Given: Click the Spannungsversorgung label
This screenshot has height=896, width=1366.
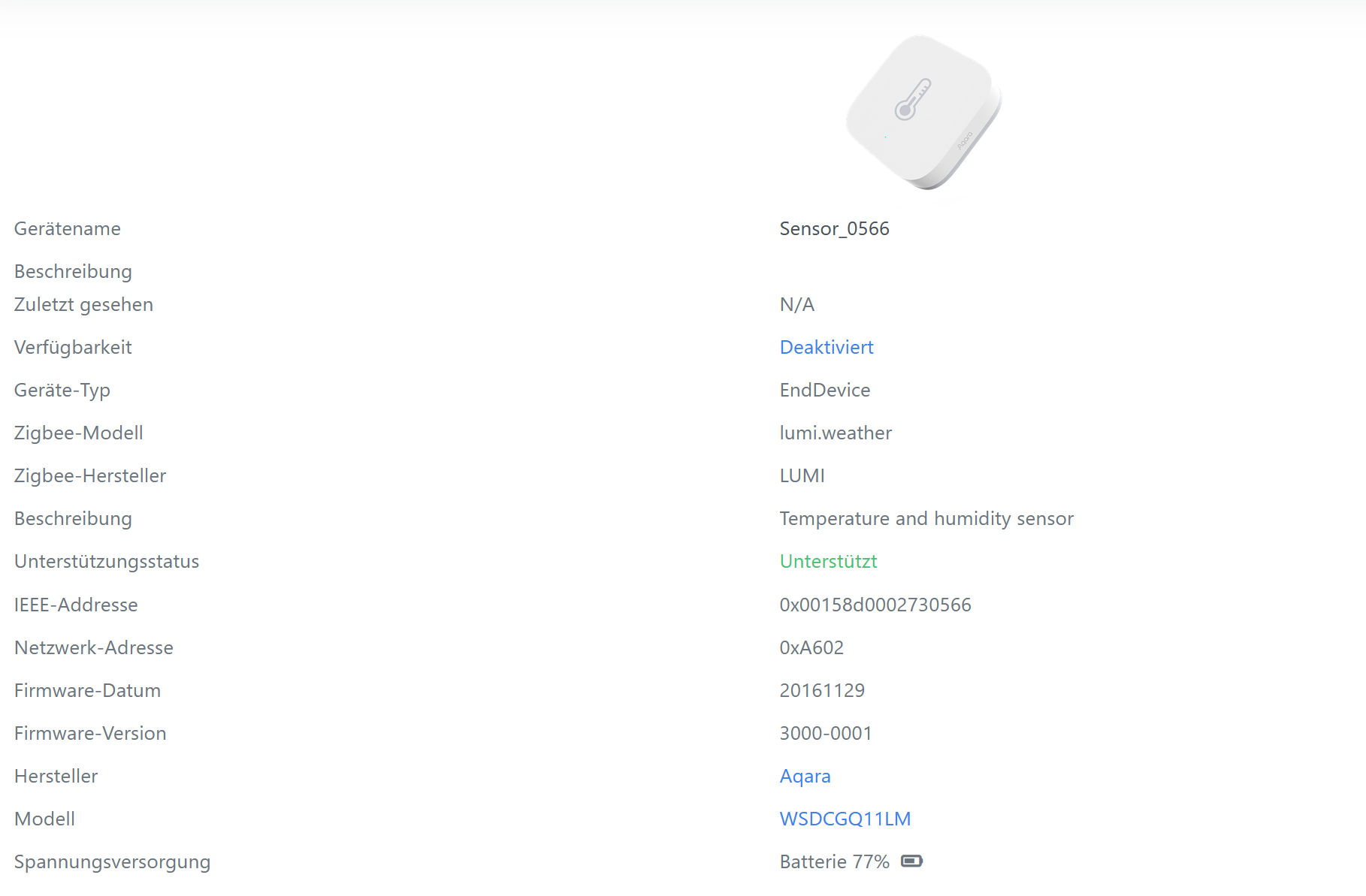Looking at the screenshot, I should [x=112, y=861].
